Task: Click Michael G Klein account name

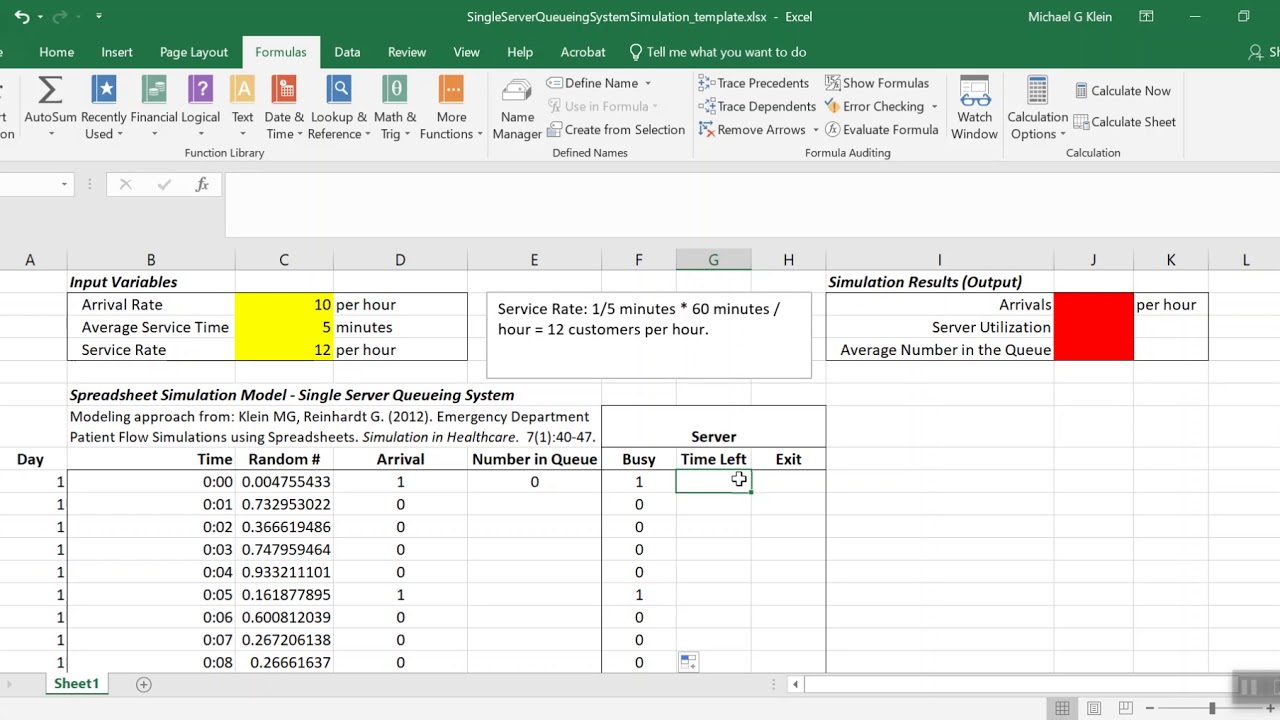Action: (x=1069, y=17)
